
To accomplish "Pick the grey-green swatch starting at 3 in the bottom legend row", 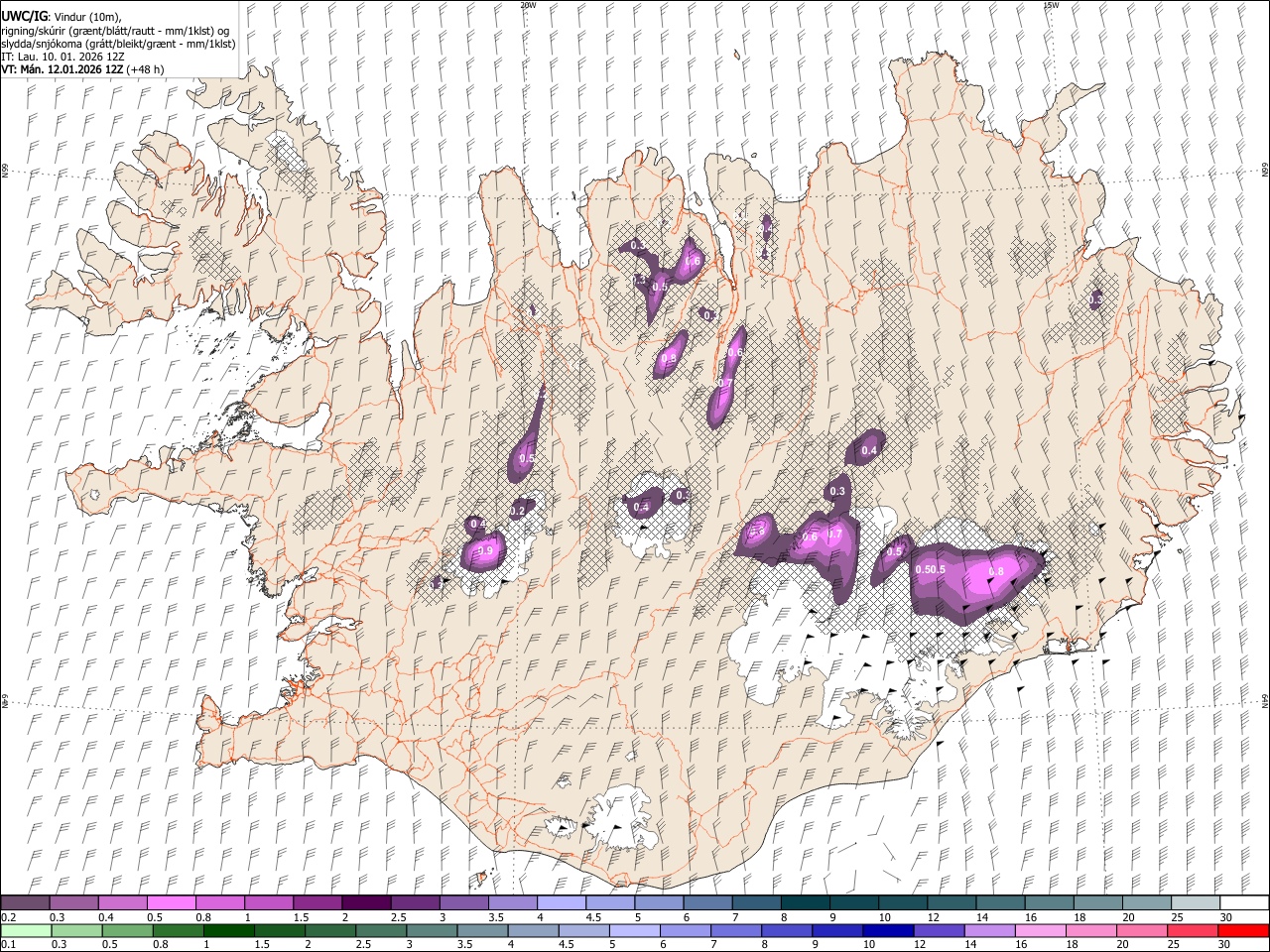I will pyautogui.click(x=432, y=930).
